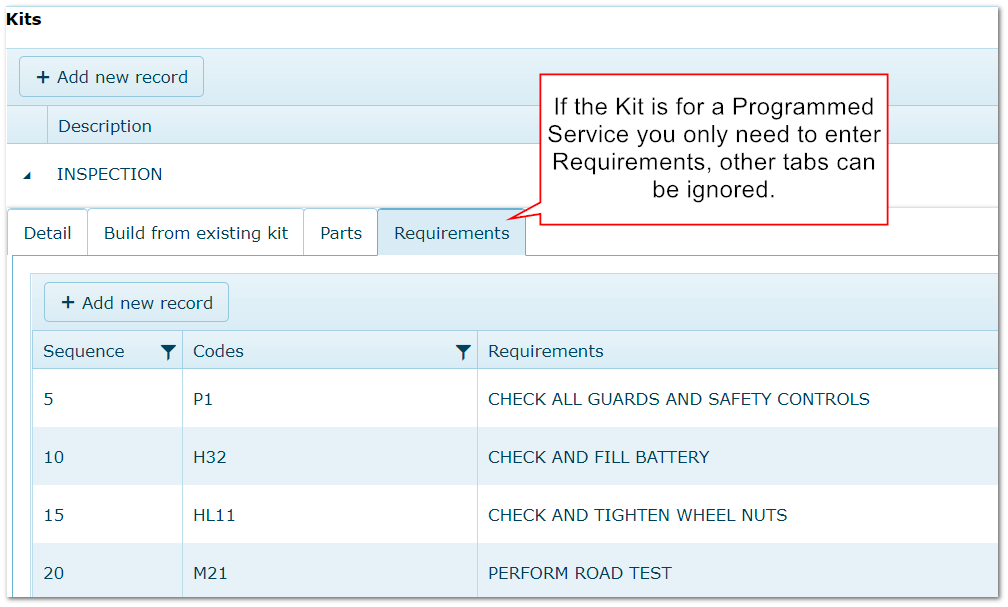This screenshot has height=607, width=1008.
Task: Open the Codes column filter icon
Action: pos(463,352)
